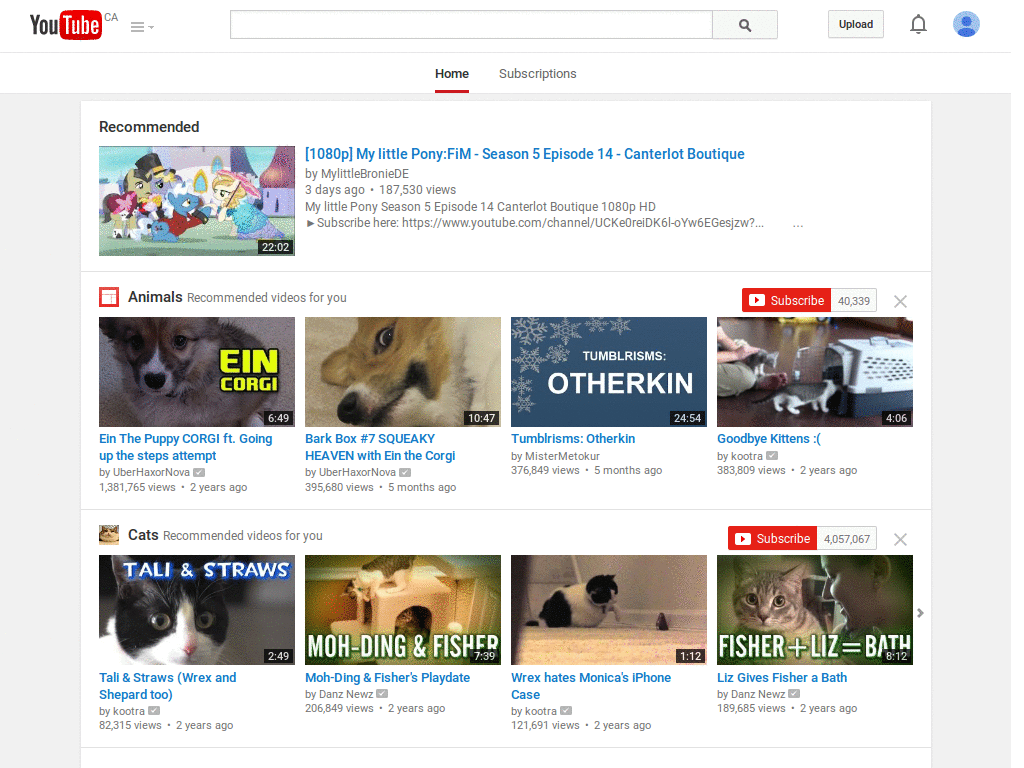Open the Moh-Ding & Fisher thumbnail
The image size is (1024, 768).
402,610
